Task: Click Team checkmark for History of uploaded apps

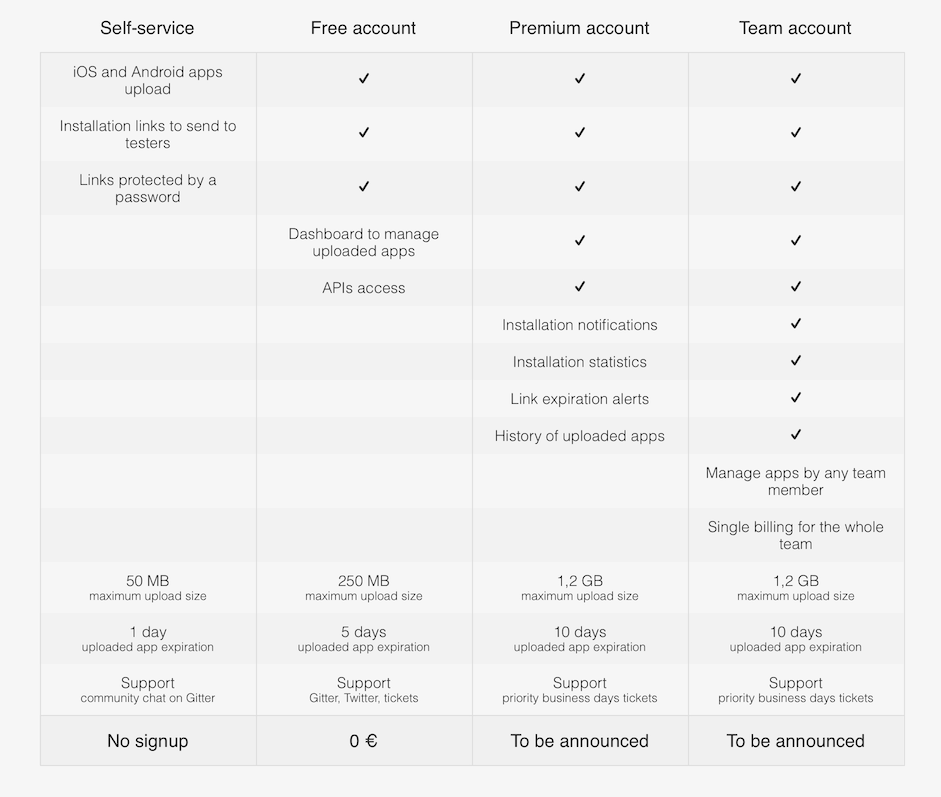Action: 796,435
